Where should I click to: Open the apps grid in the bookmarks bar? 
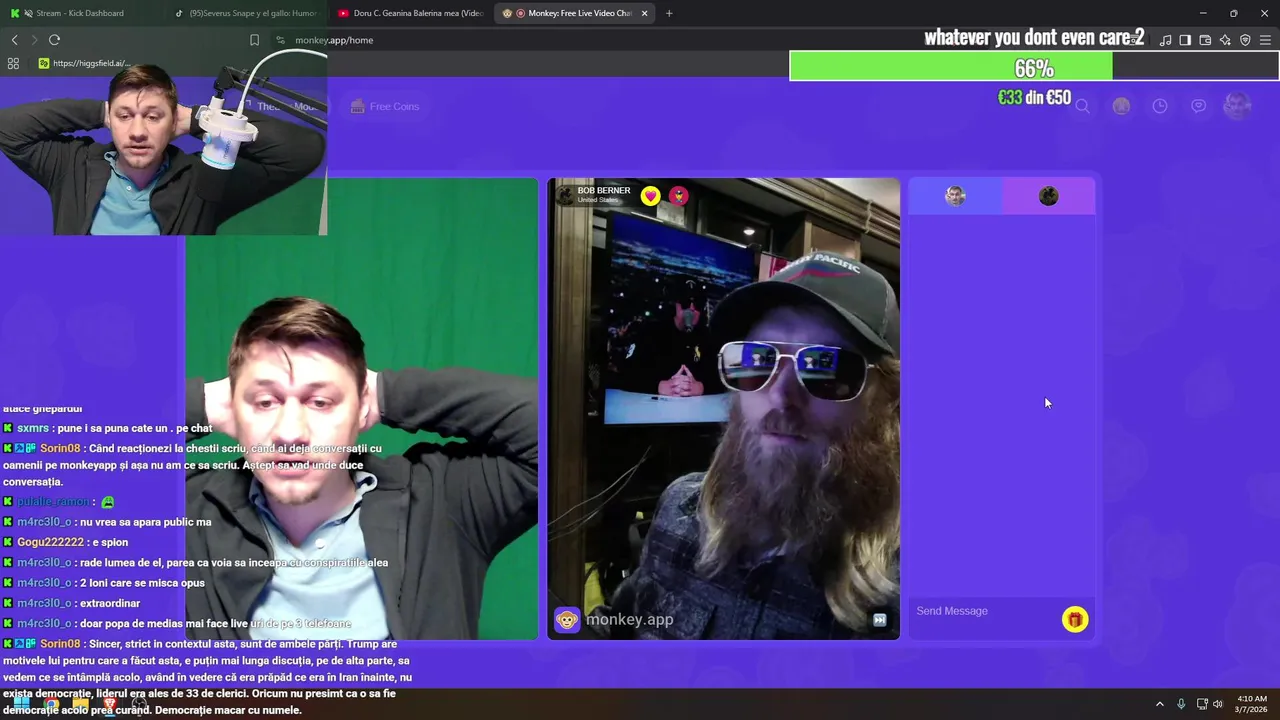tap(13, 63)
